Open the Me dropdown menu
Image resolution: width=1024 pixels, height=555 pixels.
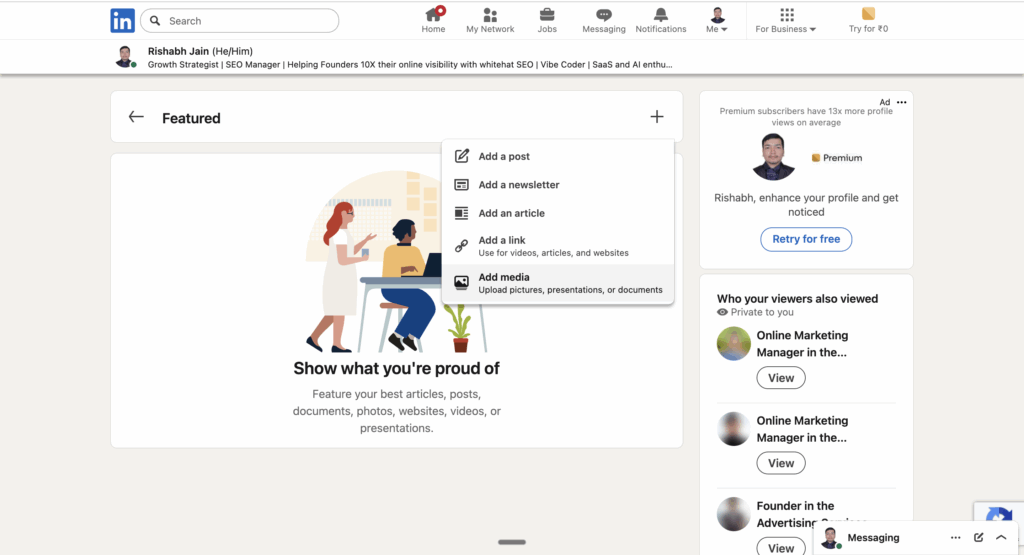tap(717, 20)
